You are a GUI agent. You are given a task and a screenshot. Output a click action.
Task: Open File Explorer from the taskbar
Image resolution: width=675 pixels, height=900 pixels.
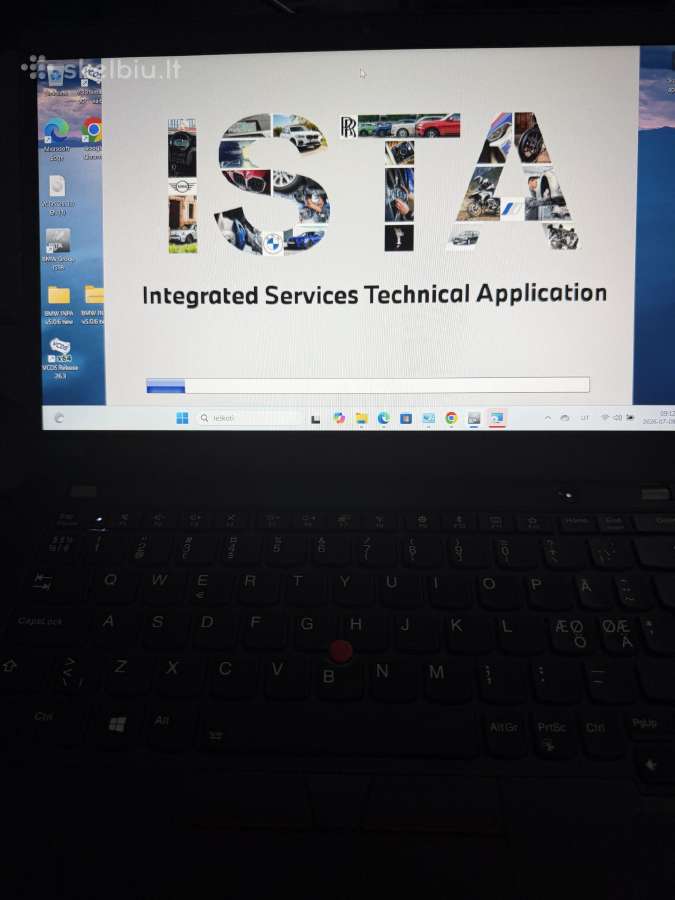click(361, 418)
